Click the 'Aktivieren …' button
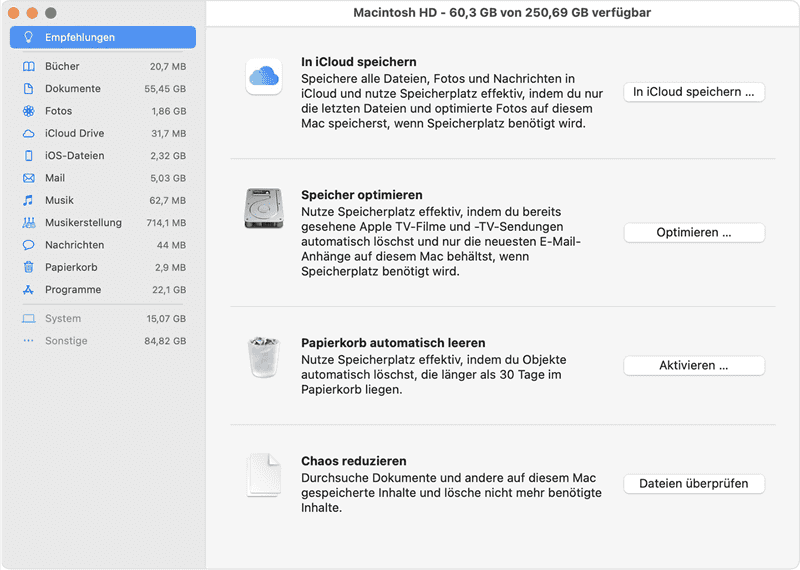The height and width of the screenshot is (570, 800). point(694,365)
